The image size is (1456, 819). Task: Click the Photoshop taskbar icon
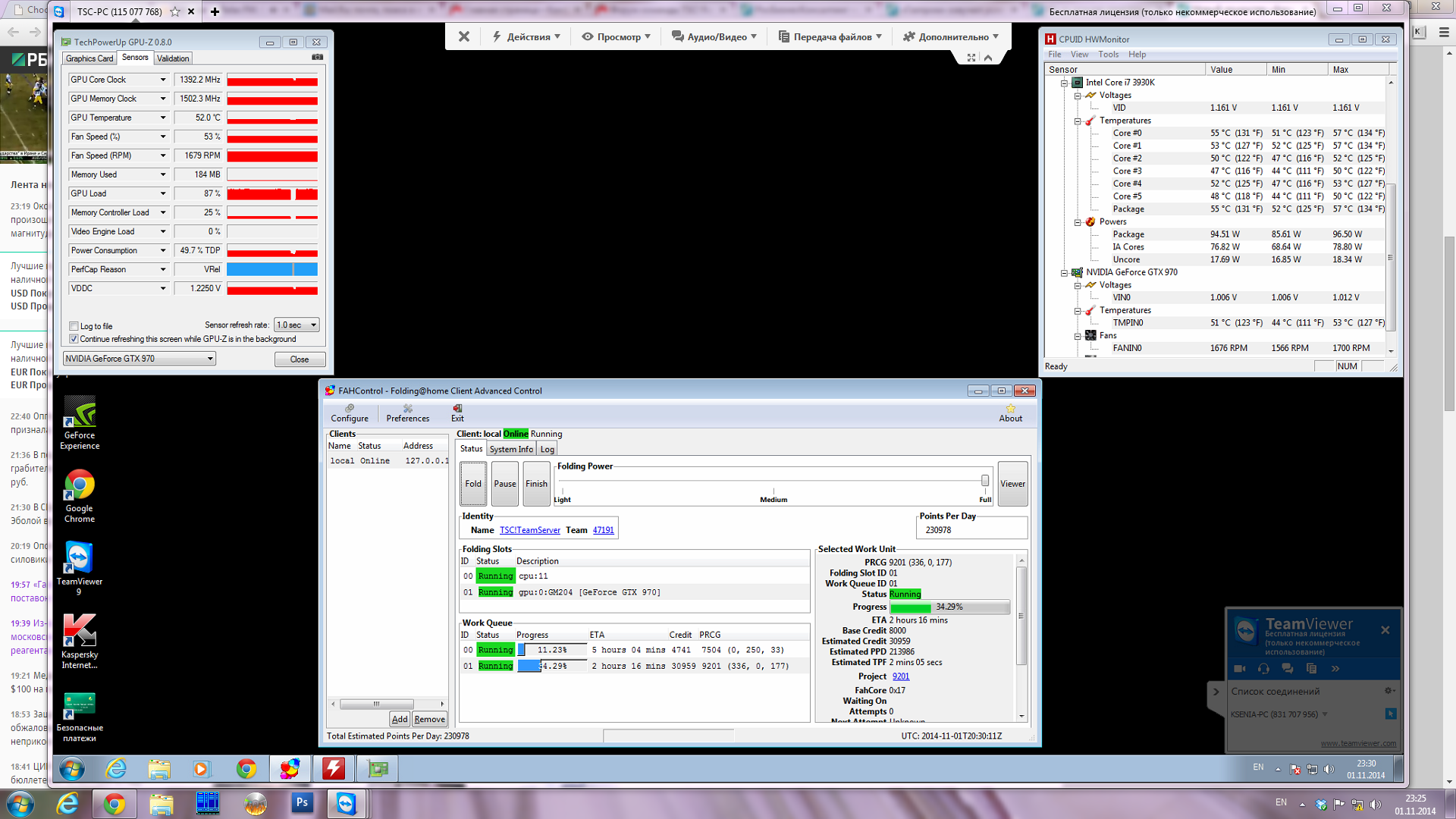302,803
